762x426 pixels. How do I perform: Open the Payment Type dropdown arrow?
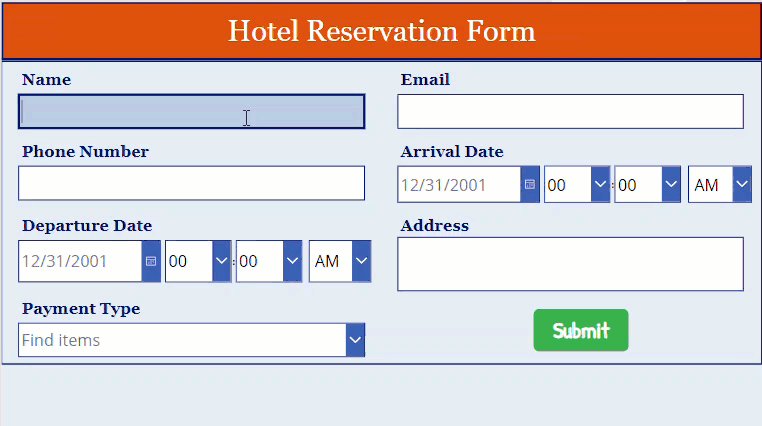click(355, 340)
